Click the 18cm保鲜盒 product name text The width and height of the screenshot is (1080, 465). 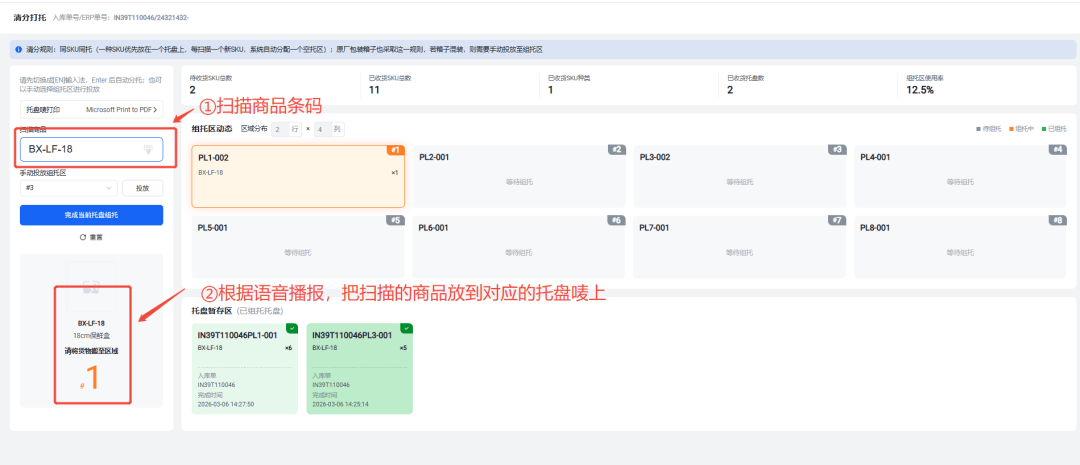pos(92,335)
